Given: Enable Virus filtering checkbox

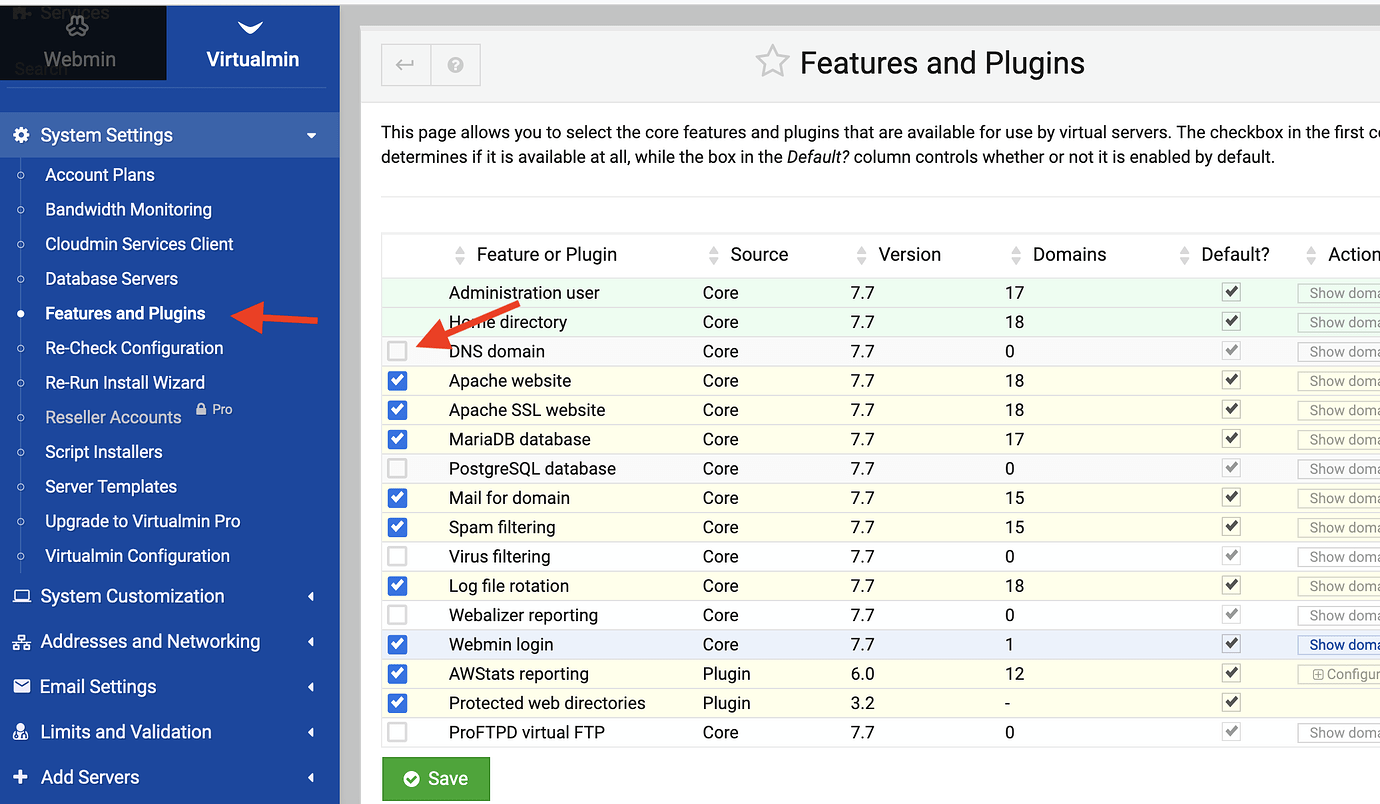Looking at the screenshot, I should coord(397,556).
